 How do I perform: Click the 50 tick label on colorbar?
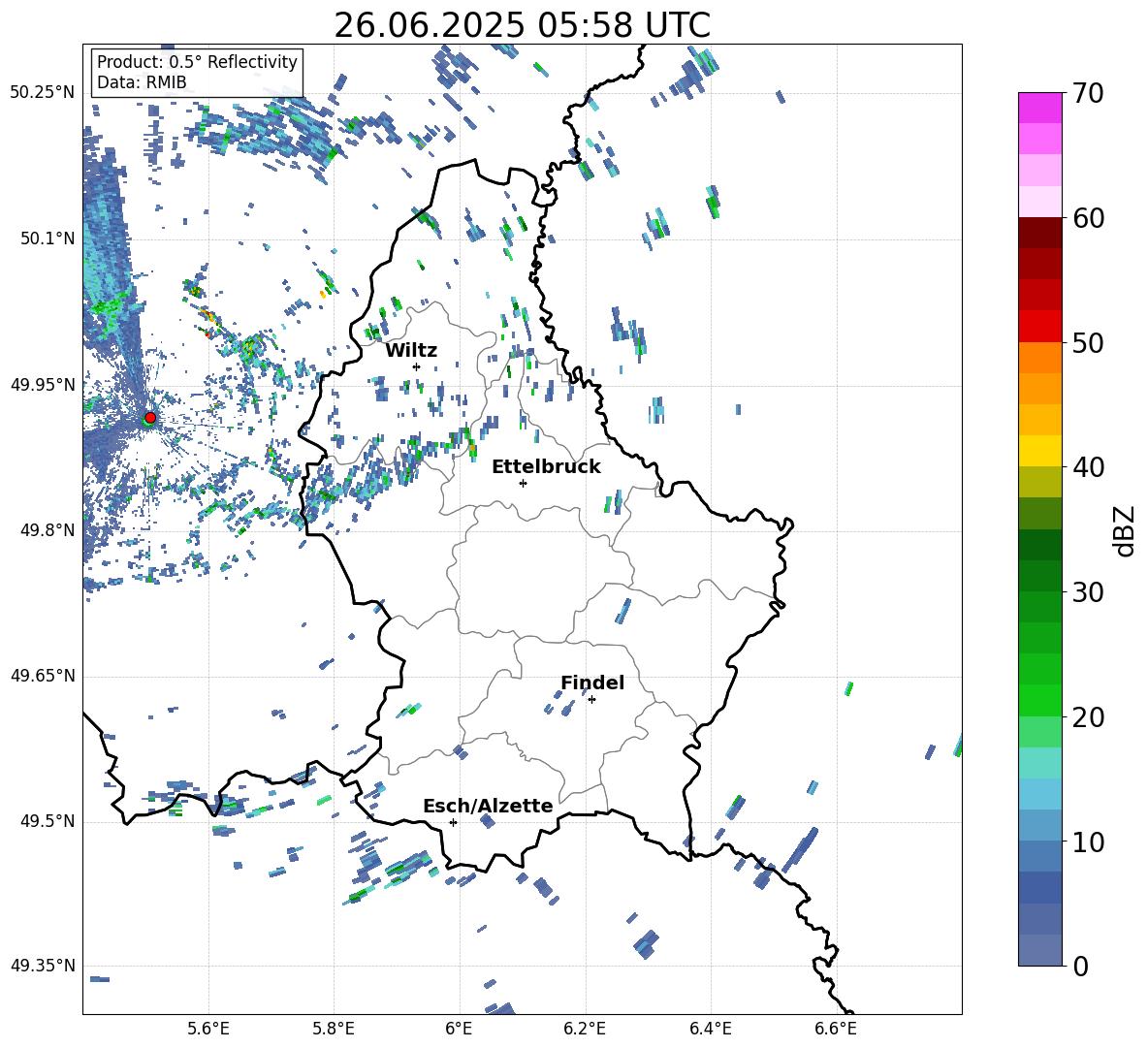[1088, 342]
